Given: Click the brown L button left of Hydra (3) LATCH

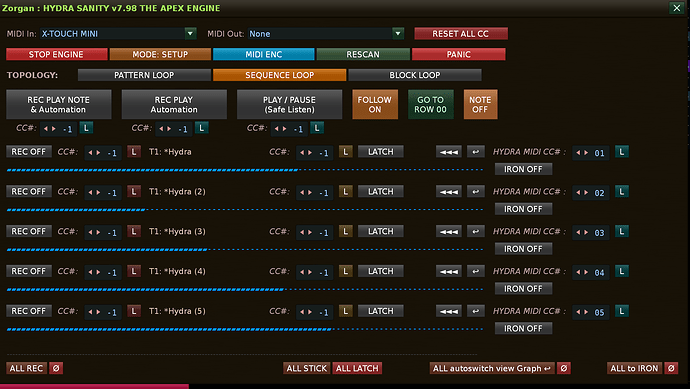Looking at the screenshot, I should click(x=345, y=231).
